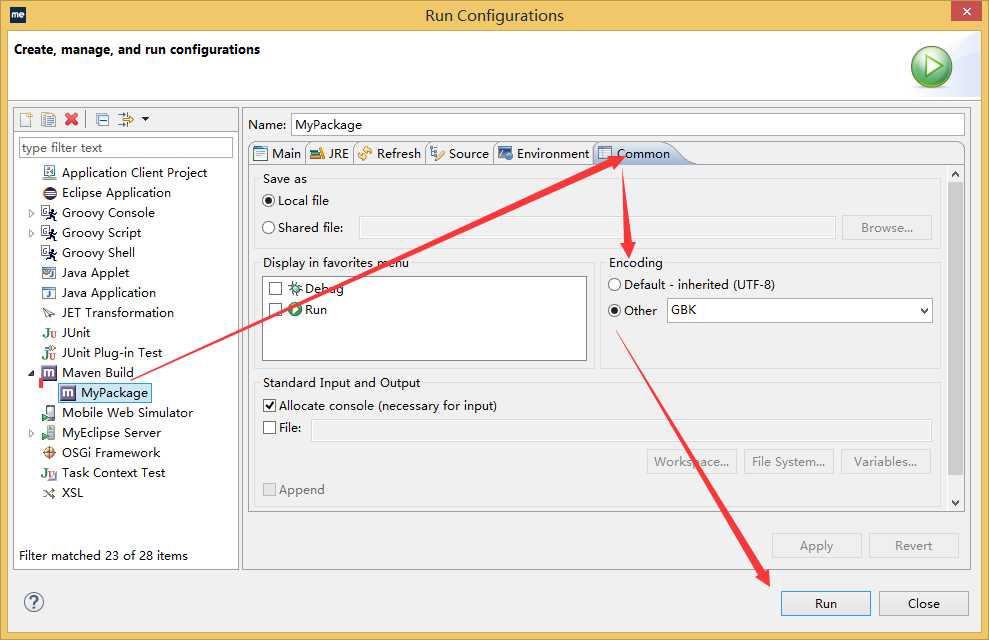Open the help question mark icon
This screenshot has height=640, width=989.
tap(34, 602)
